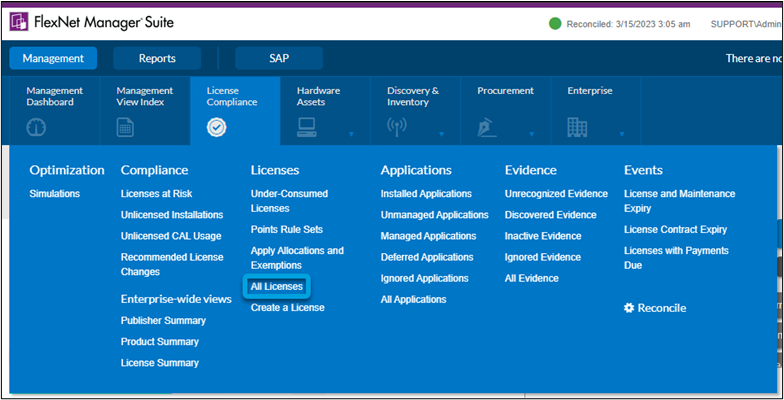This screenshot has height=400, width=784.
Task: Switch to the Reports tab
Action: [x=157, y=58]
